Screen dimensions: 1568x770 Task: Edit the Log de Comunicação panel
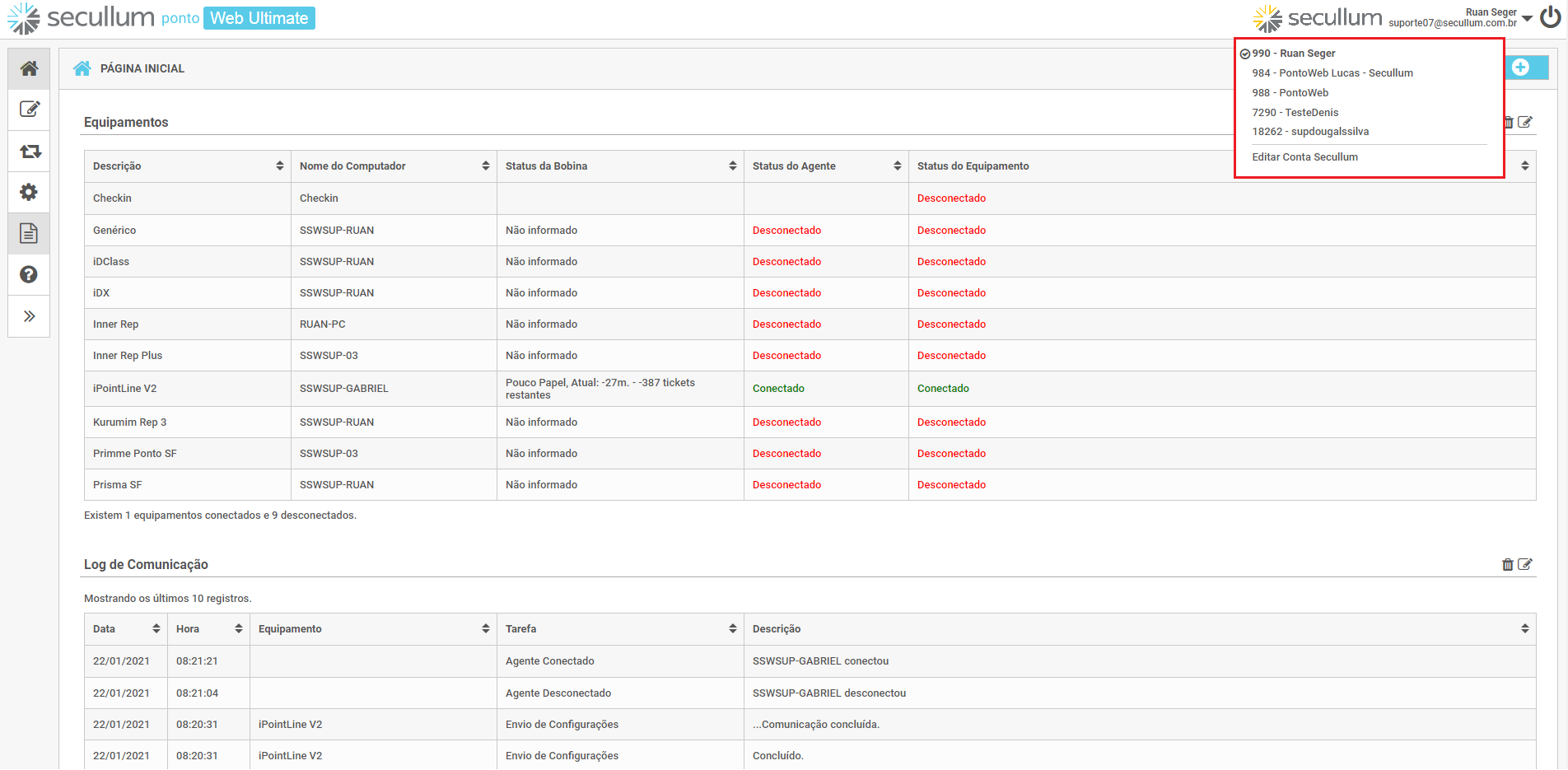pos(1525,564)
